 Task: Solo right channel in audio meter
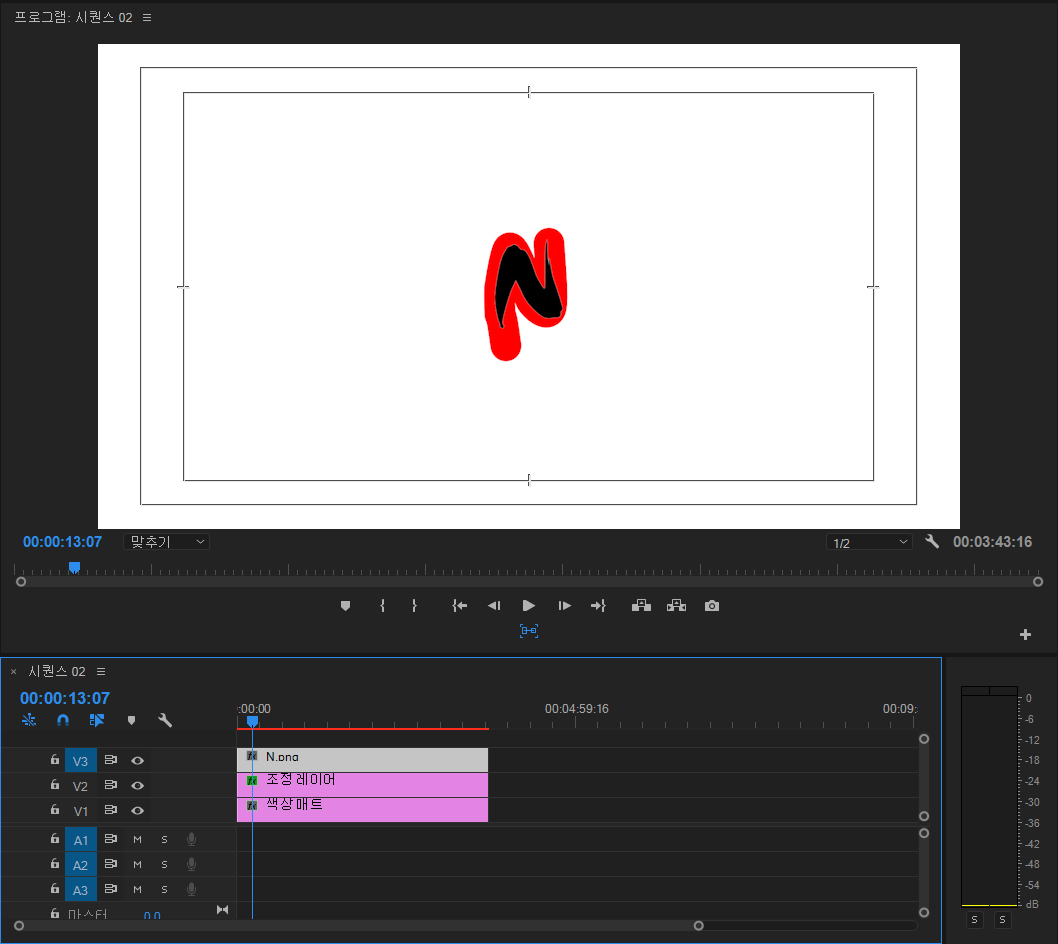pos(1002,920)
